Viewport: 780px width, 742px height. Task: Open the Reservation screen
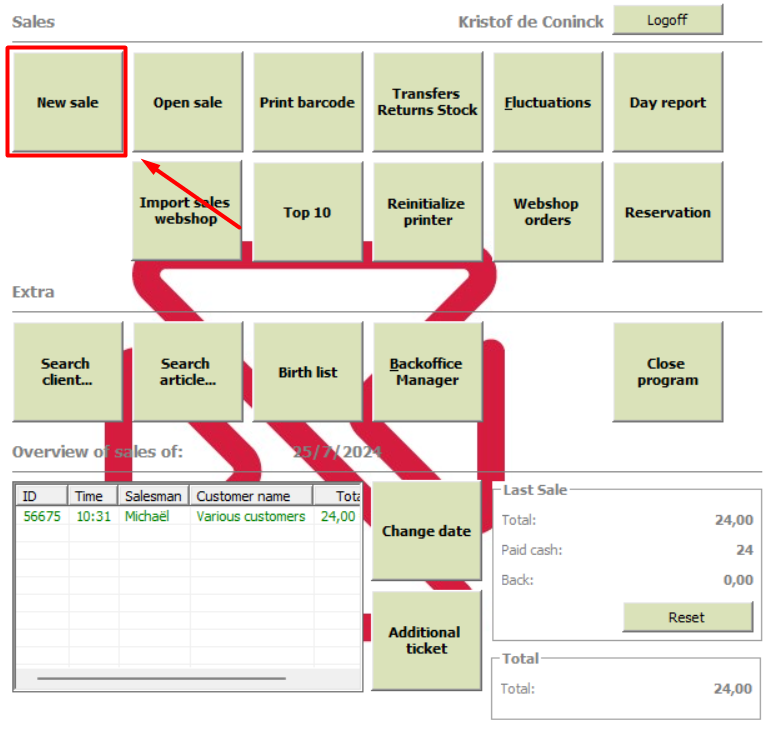point(668,212)
